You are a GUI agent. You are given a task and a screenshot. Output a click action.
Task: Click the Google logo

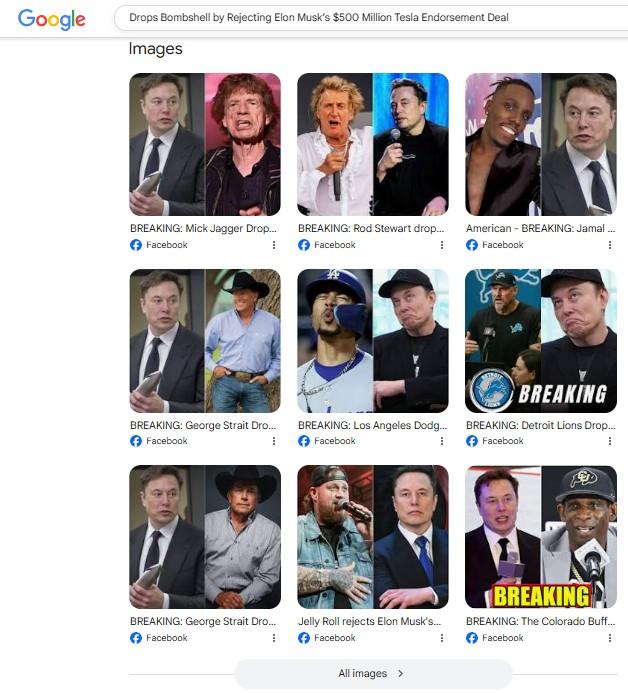tap(52, 19)
